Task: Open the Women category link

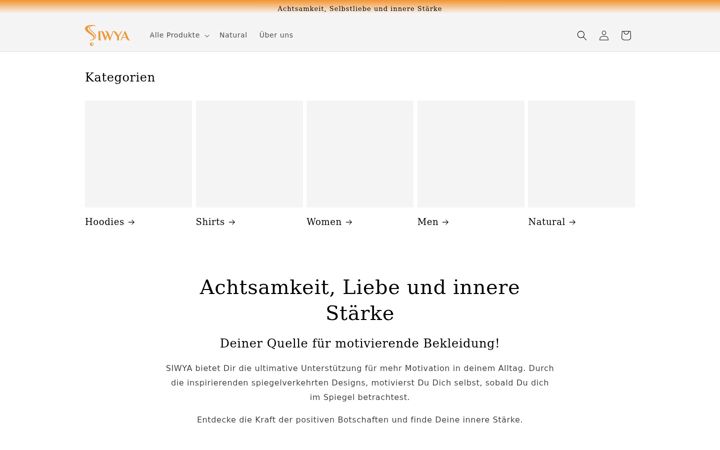Action: pos(329,222)
